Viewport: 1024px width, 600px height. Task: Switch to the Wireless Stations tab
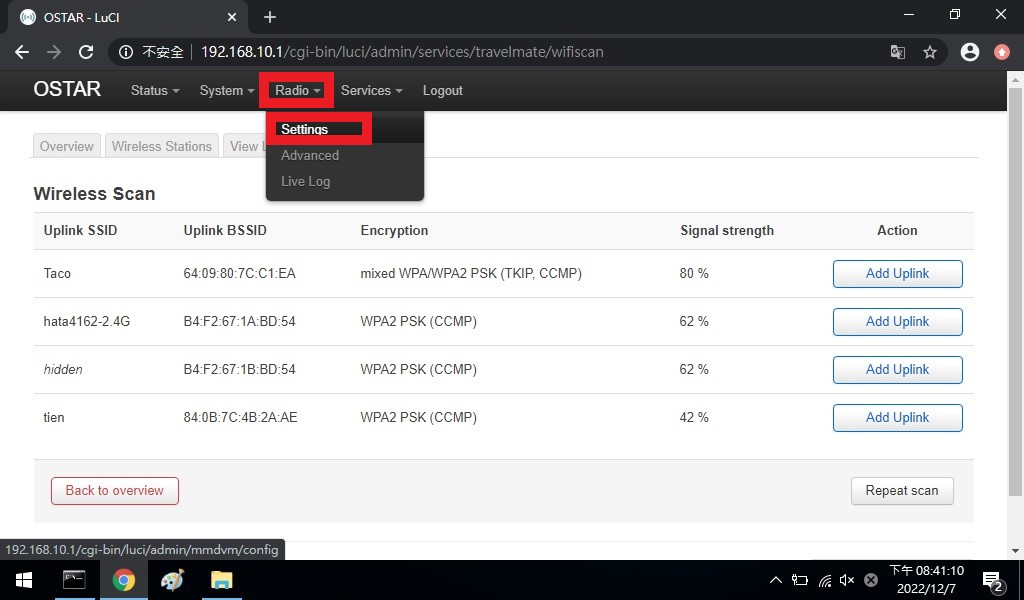162,146
